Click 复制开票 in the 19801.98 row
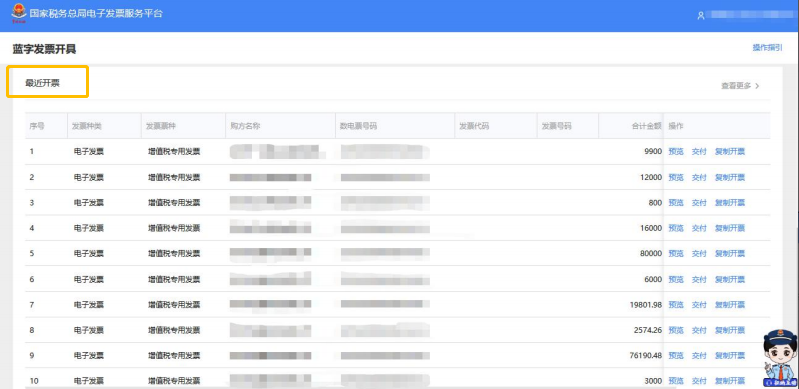Image resolution: width=799 pixels, height=389 pixels. 730,305
